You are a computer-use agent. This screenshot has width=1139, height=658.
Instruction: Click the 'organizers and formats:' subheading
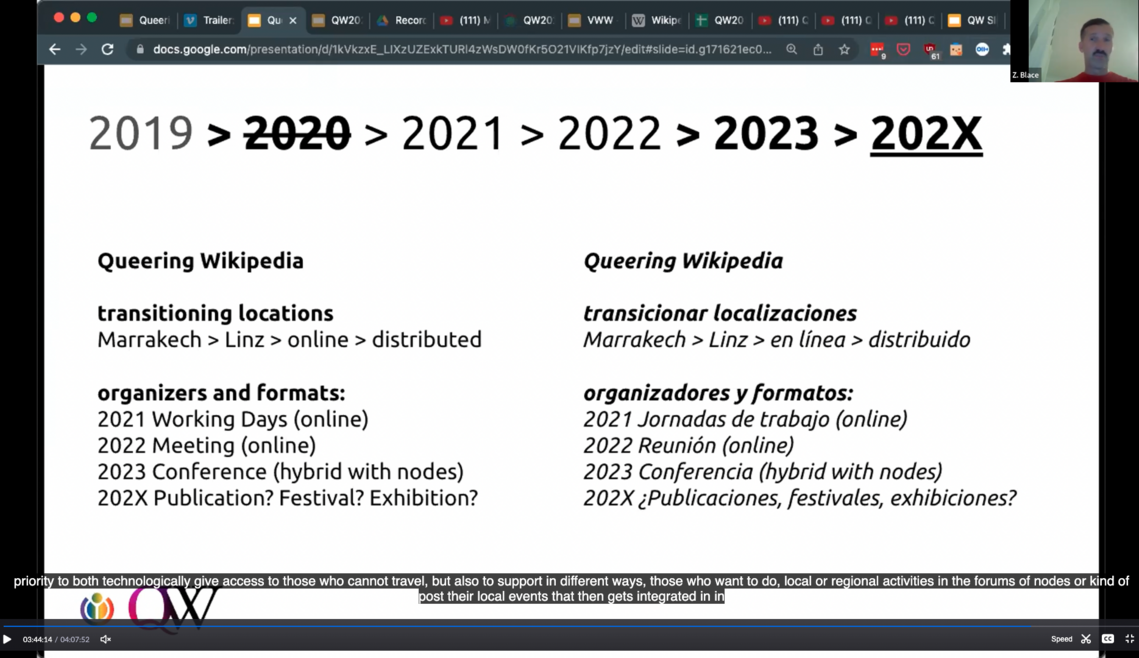click(221, 393)
